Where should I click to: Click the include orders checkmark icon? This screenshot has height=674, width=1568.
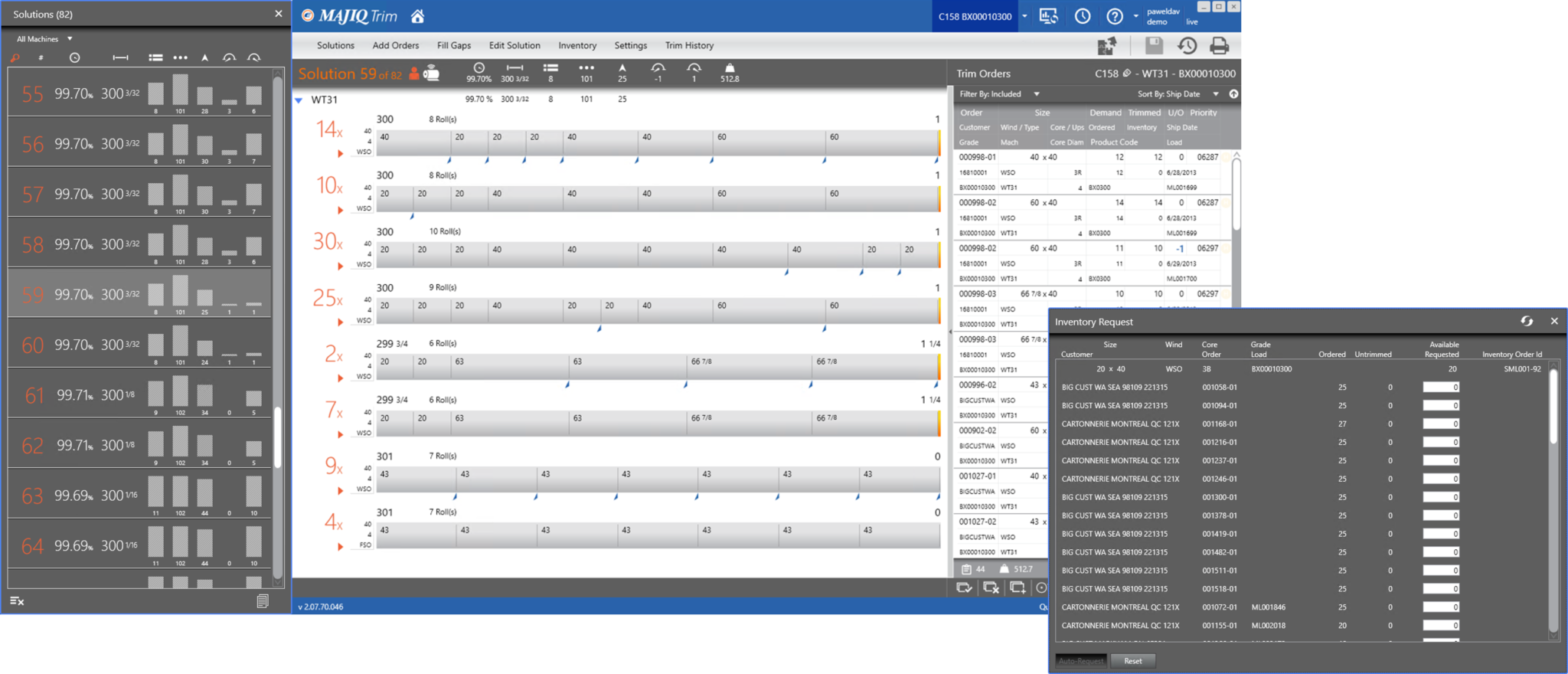(x=964, y=587)
